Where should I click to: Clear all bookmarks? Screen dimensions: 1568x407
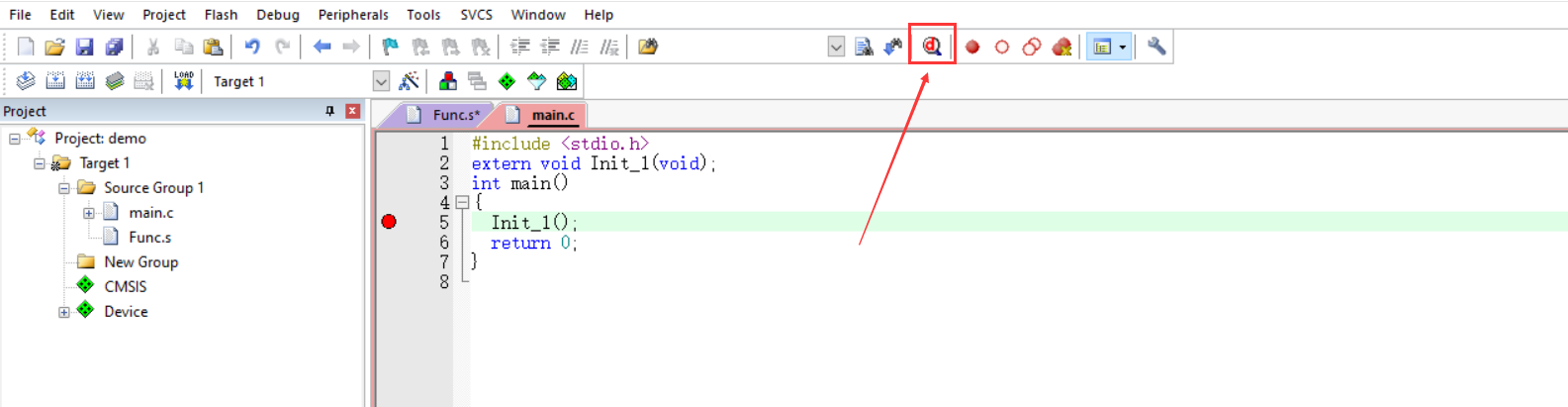(x=481, y=47)
